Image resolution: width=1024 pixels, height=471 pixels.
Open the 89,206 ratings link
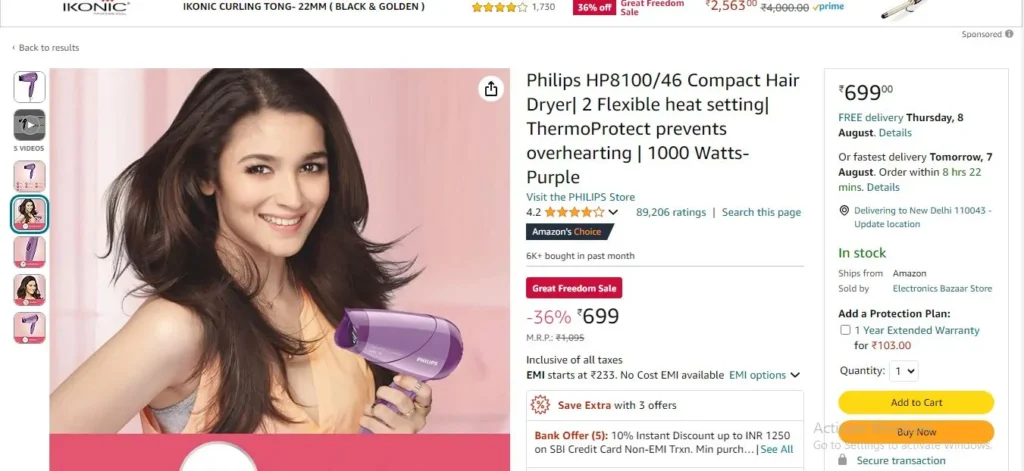(x=671, y=212)
